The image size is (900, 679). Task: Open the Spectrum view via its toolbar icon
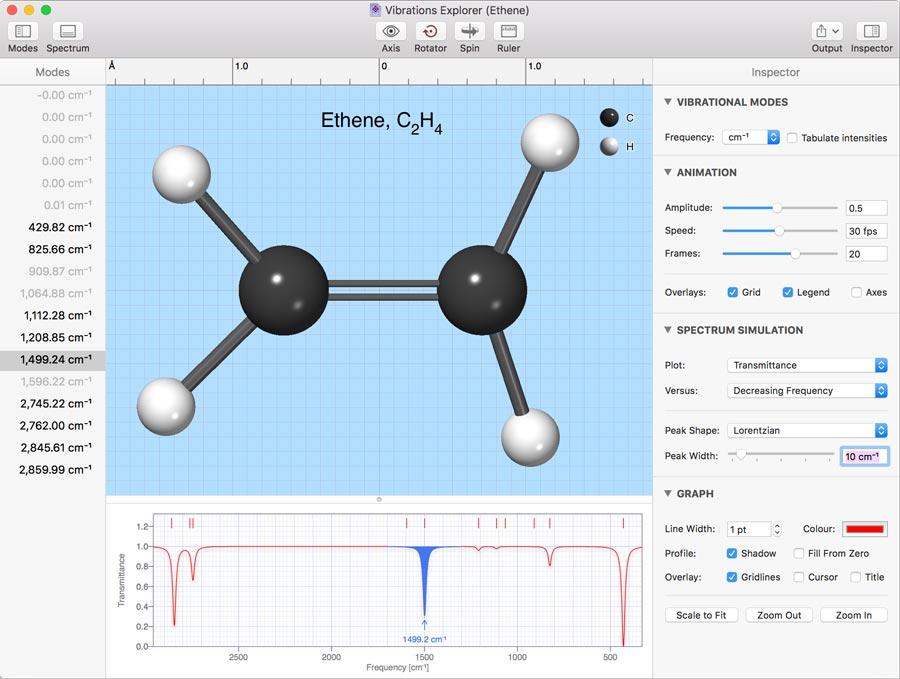click(67, 33)
